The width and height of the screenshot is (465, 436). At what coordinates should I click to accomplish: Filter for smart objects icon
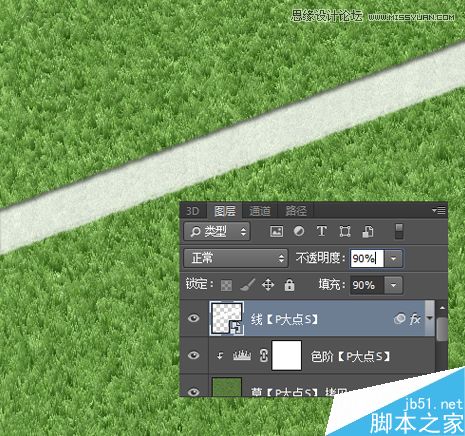click(x=368, y=231)
